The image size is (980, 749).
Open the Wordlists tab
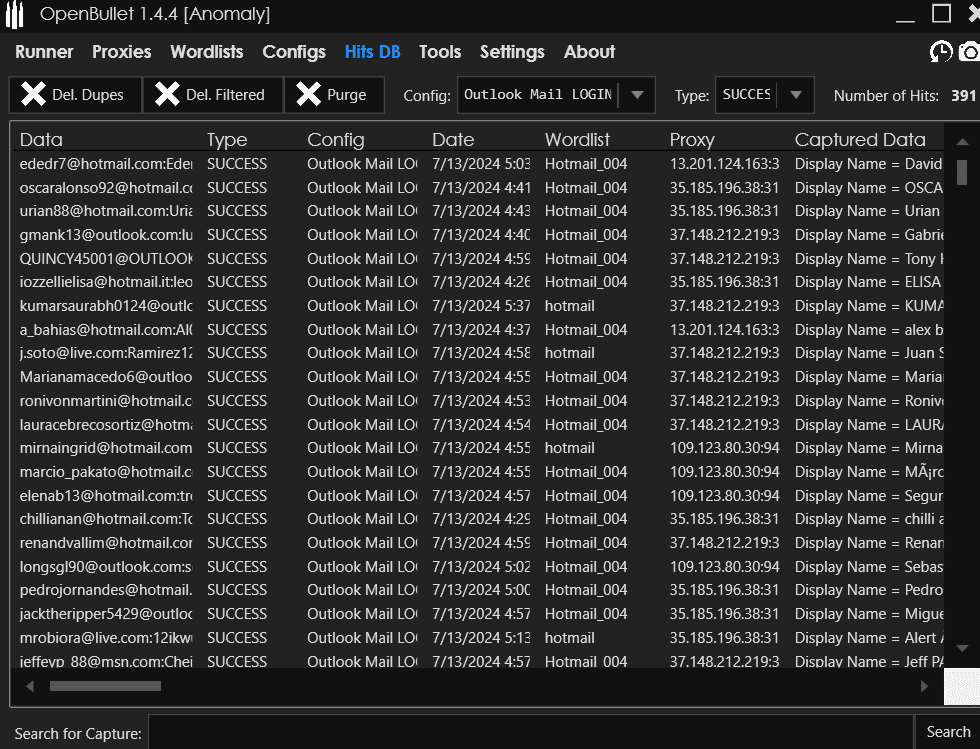(206, 52)
